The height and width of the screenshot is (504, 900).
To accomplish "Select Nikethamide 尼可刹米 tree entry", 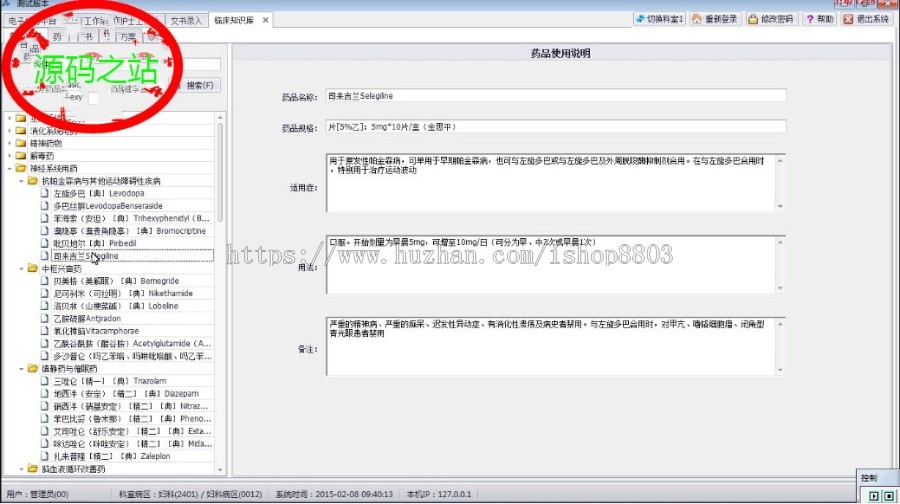I will tap(123, 293).
